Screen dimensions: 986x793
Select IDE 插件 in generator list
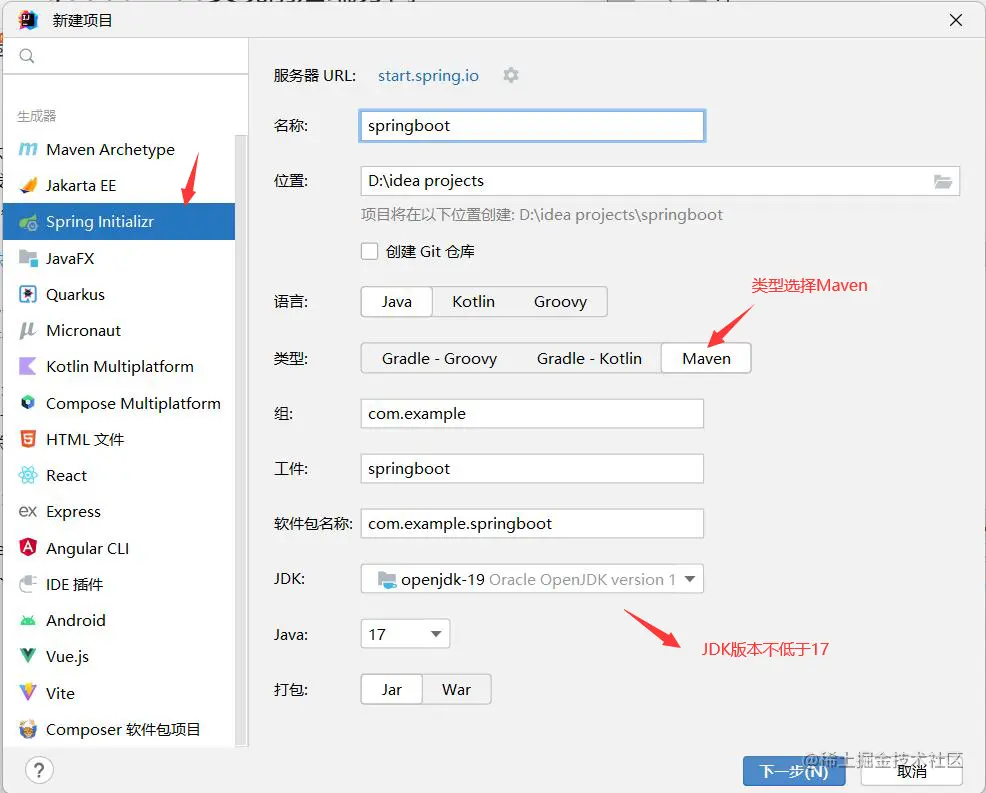[x=119, y=584]
